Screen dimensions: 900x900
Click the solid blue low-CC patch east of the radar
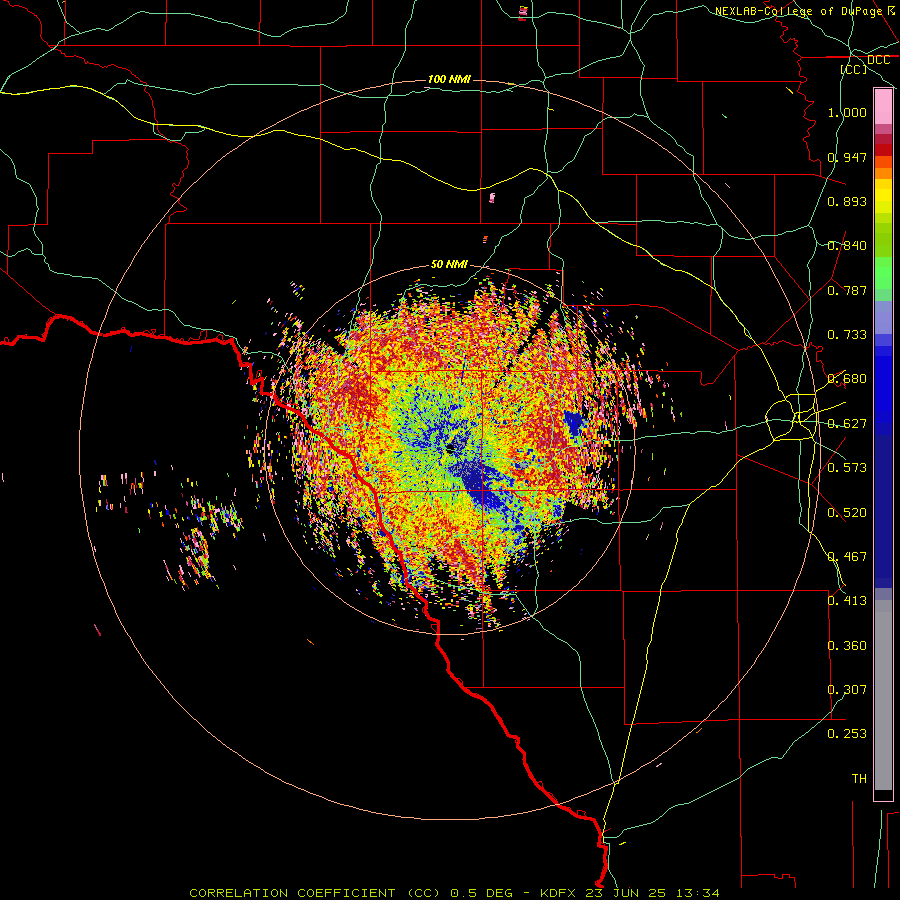point(573,425)
